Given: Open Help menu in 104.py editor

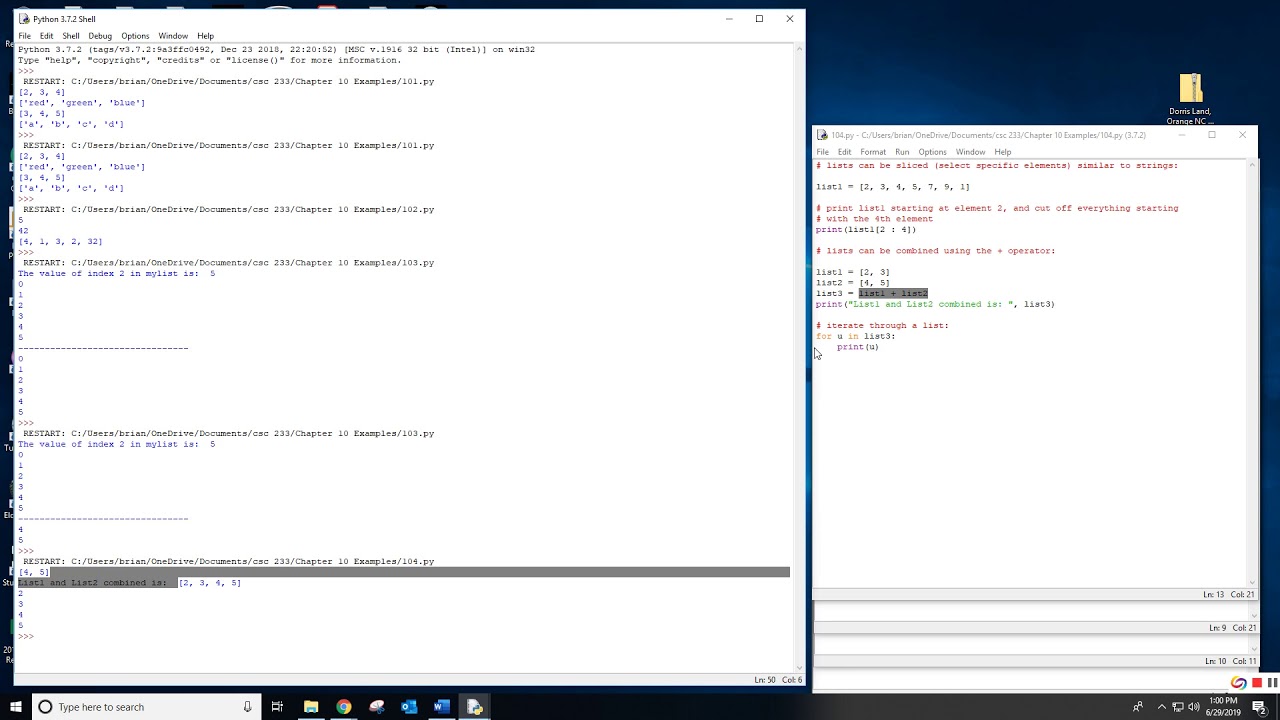Looking at the screenshot, I should 1002,152.
